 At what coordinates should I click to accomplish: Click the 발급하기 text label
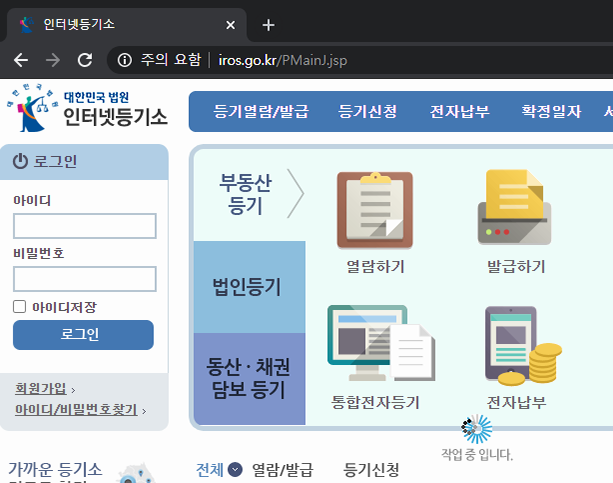click(516, 266)
